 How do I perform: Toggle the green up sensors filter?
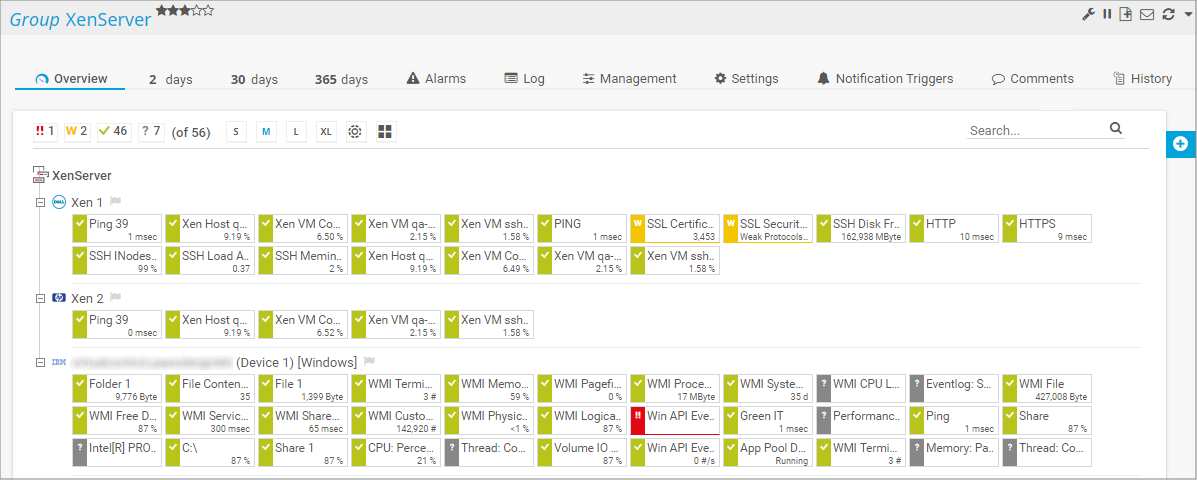[x=113, y=131]
